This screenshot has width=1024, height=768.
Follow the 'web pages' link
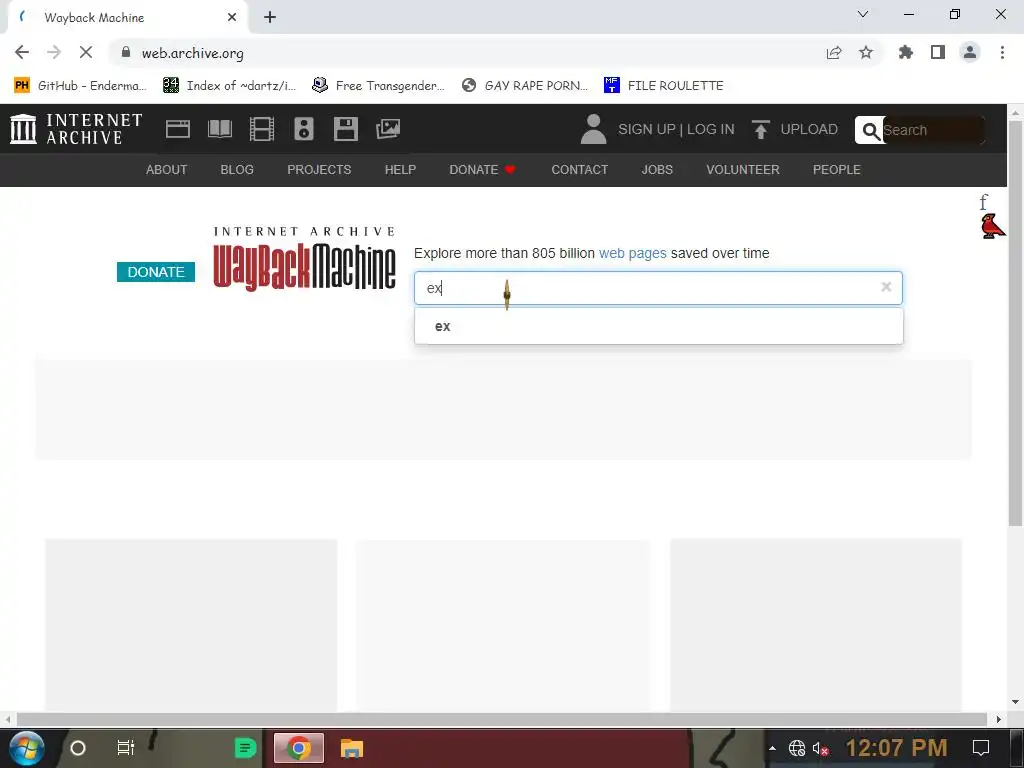[x=632, y=253]
